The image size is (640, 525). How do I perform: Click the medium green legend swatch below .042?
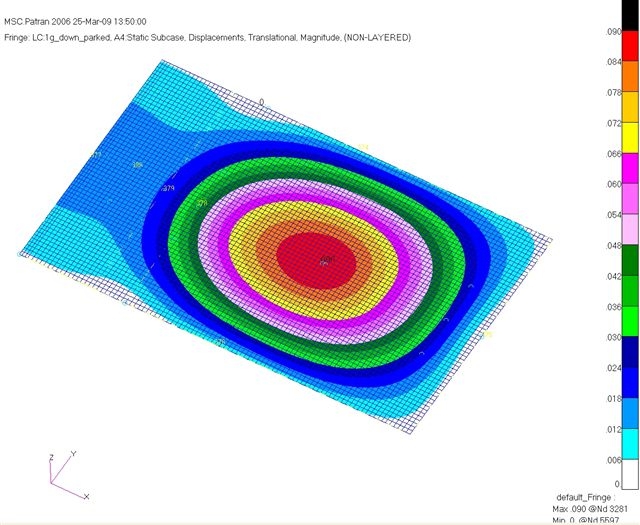point(630,291)
